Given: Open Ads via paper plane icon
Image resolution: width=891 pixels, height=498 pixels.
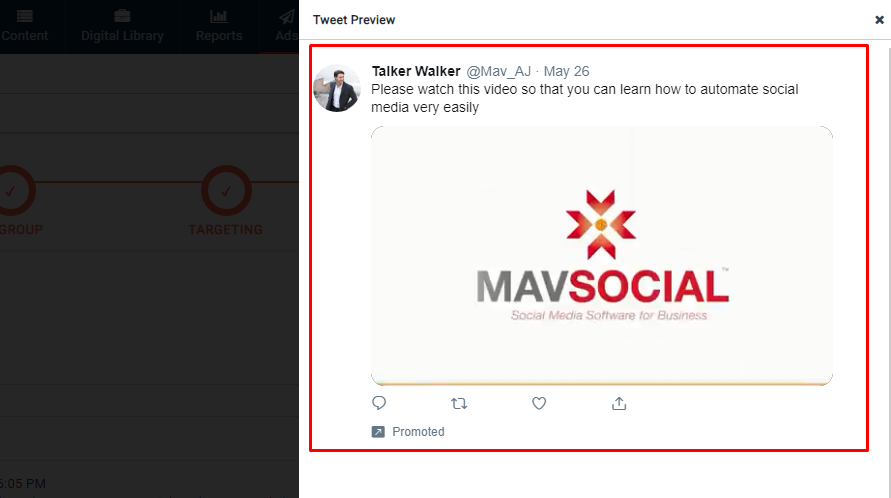Looking at the screenshot, I should [x=287, y=16].
